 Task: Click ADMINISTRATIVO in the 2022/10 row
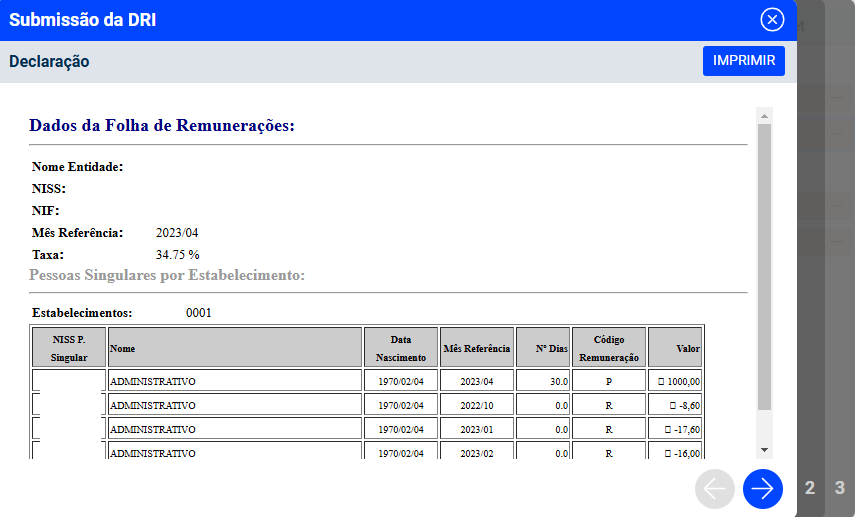(x=153, y=406)
